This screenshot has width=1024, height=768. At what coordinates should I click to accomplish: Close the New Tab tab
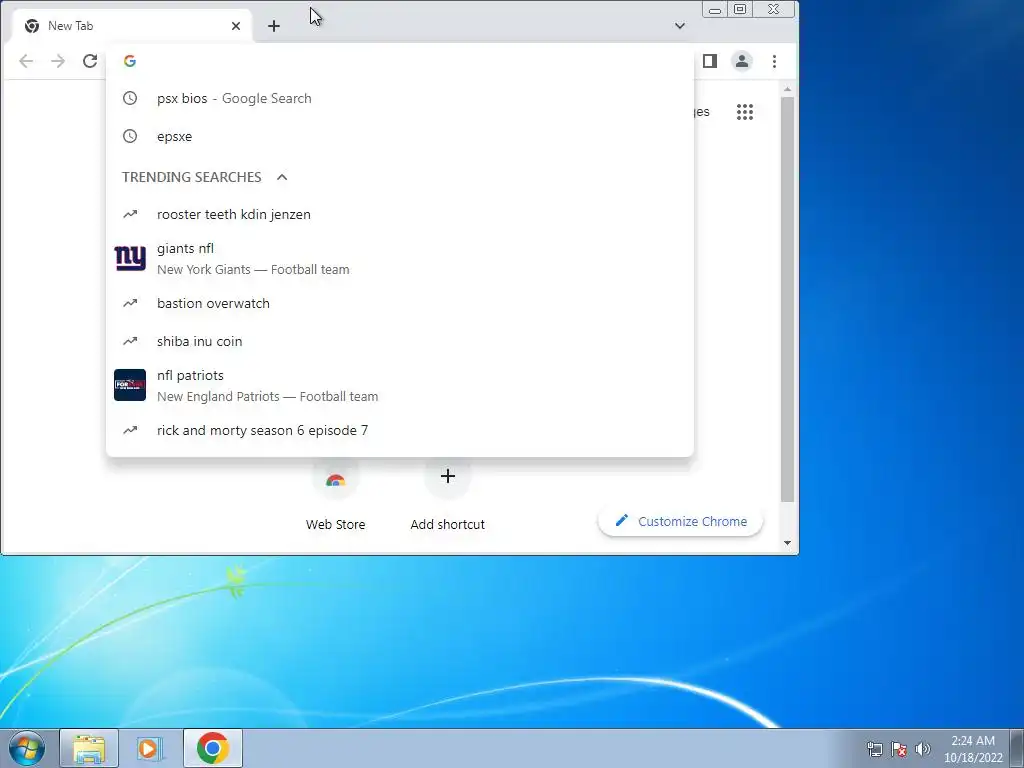(x=236, y=26)
